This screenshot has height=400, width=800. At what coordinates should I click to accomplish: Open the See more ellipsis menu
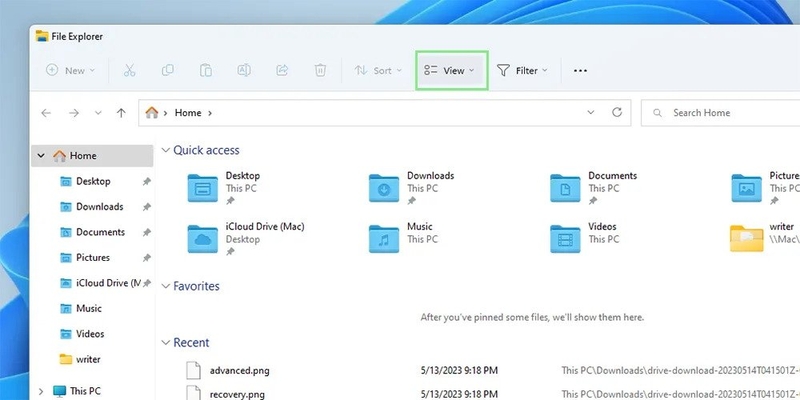tap(580, 70)
